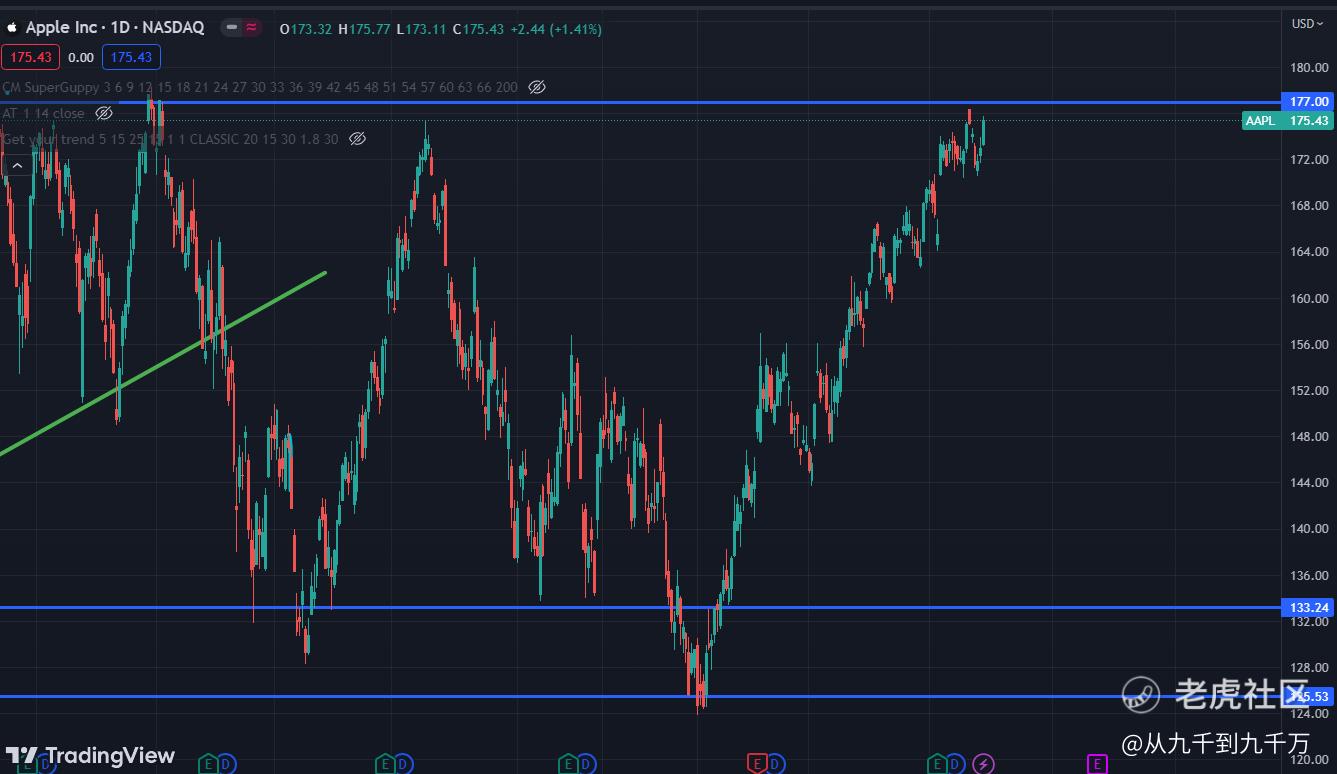Click the 160.00 price axis label
The width and height of the screenshot is (1337, 774).
[1309, 298]
